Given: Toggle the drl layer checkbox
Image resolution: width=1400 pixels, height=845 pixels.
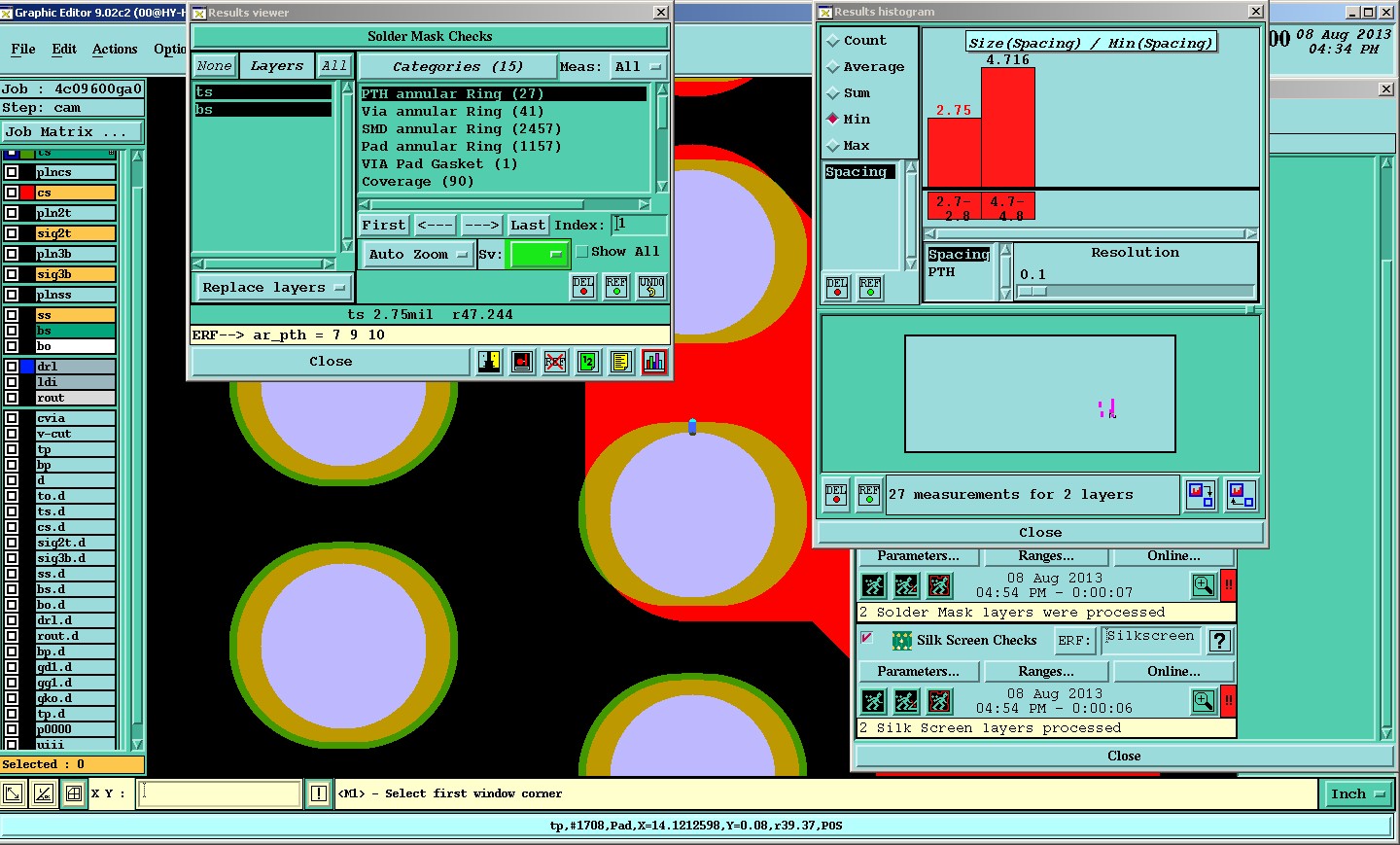Looking at the screenshot, I should tap(12, 367).
